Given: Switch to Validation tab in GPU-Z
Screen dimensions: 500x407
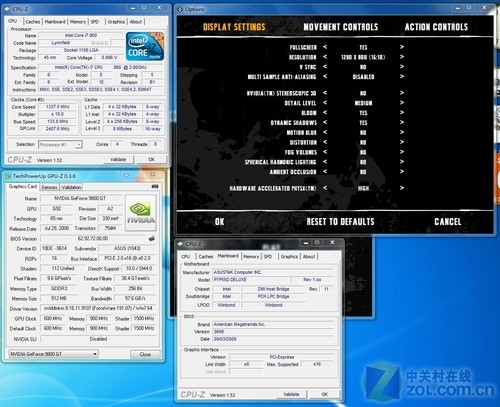Looking at the screenshot, I should tap(71, 187).
